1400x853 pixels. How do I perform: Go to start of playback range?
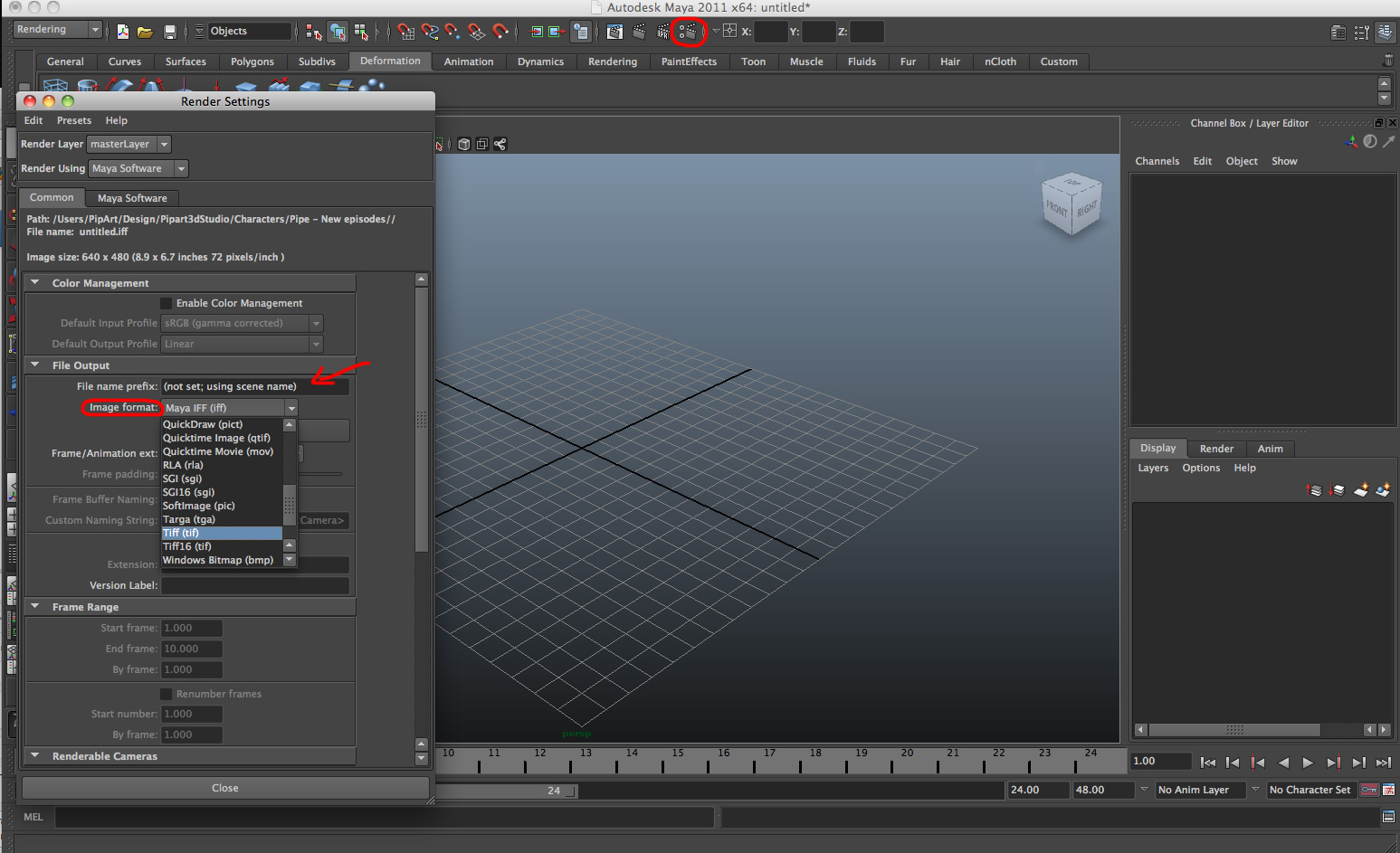pos(1208,763)
